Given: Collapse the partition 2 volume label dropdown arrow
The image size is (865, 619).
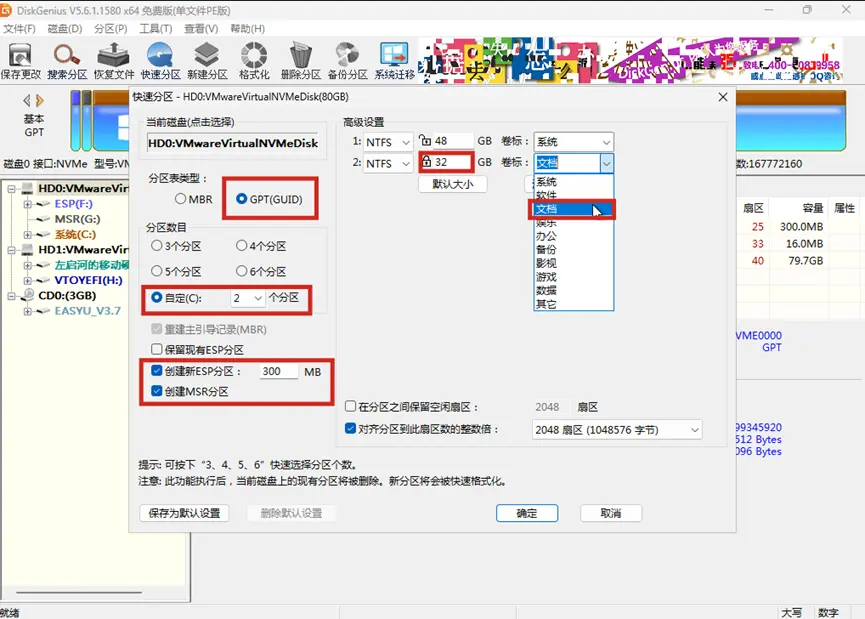Looking at the screenshot, I should (606, 163).
